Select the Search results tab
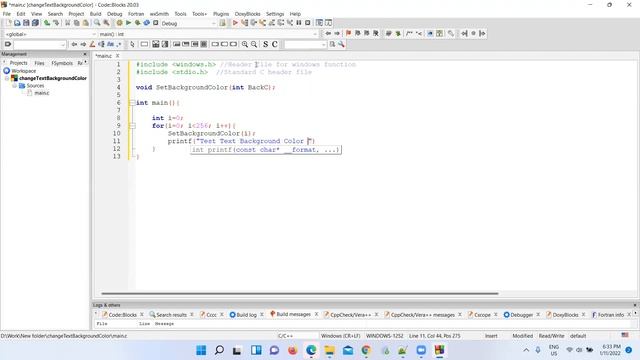This screenshot has height=360, width=640. point(168,315)
